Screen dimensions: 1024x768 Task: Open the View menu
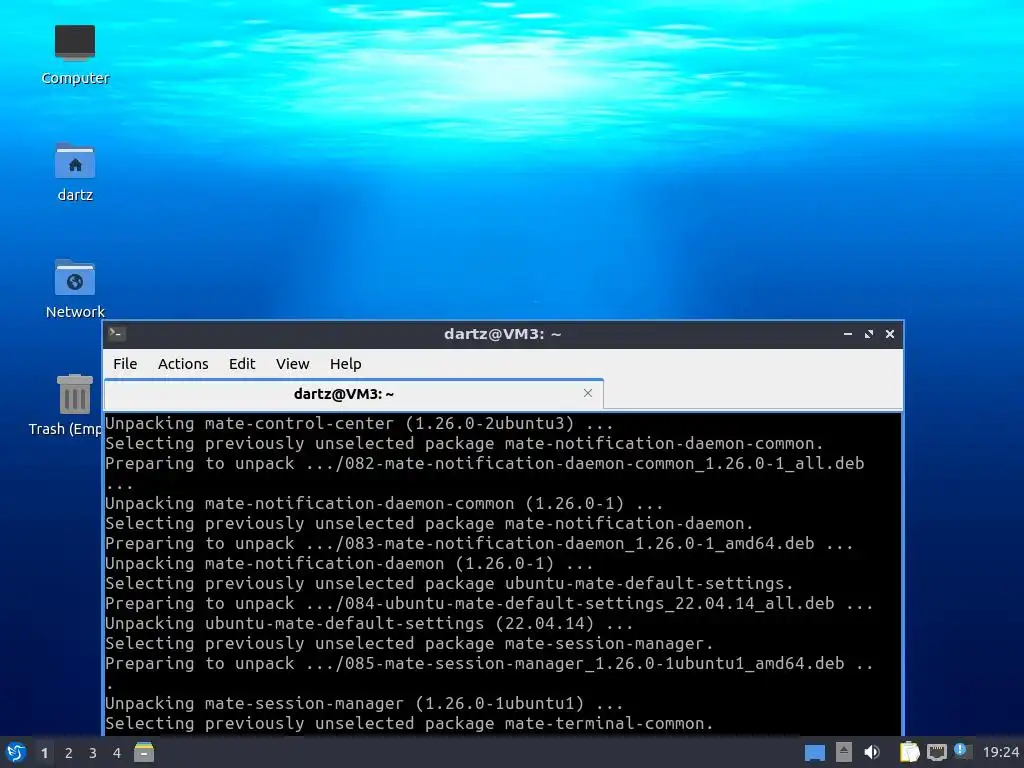click(292, 364)
